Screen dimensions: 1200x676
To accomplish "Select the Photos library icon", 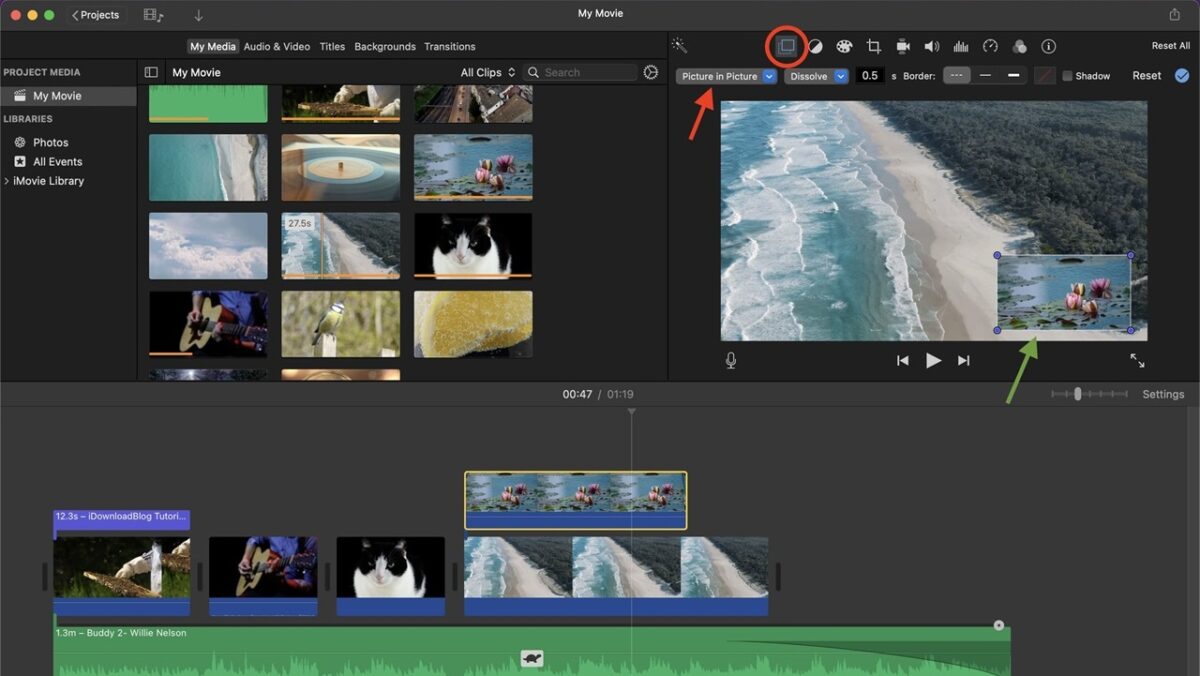I will coord(20,143).
